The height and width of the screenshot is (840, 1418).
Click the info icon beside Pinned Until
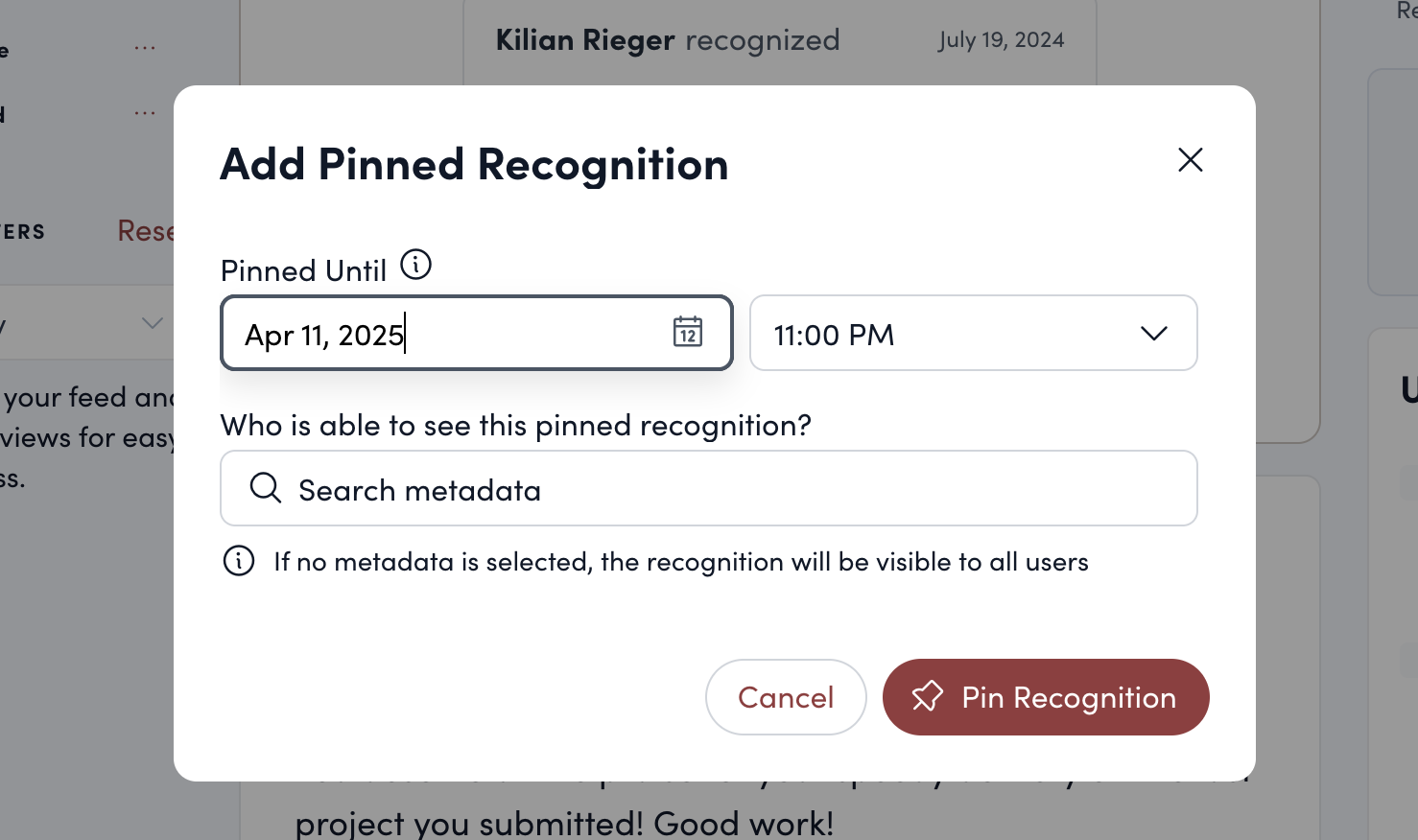click(x=415, y=265)
